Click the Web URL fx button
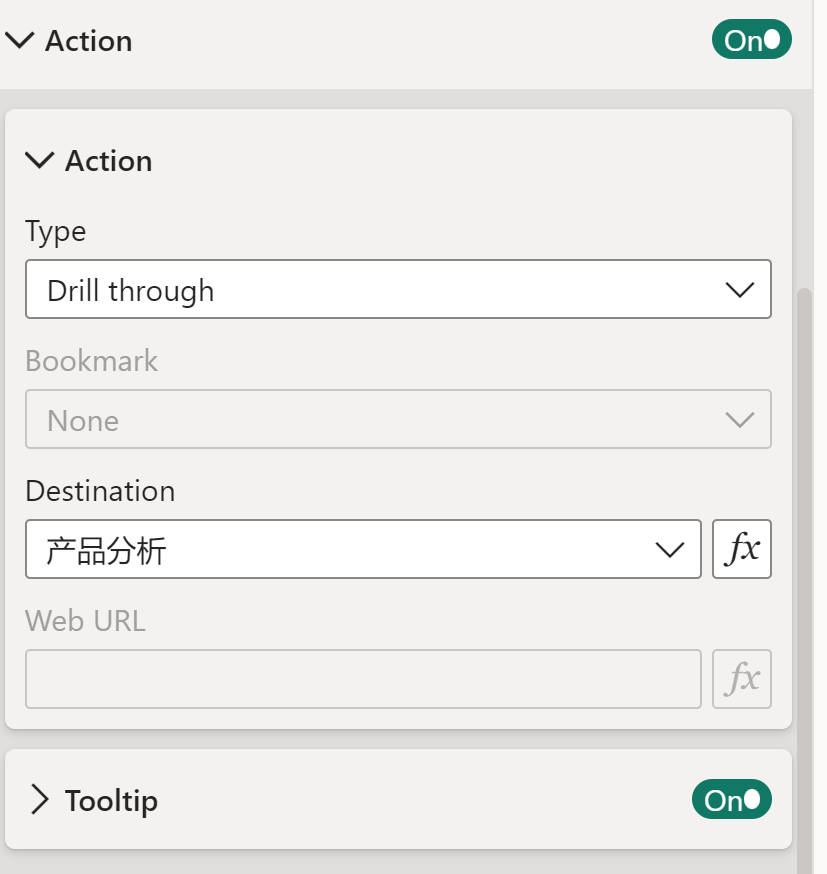 tap(742, 680)
